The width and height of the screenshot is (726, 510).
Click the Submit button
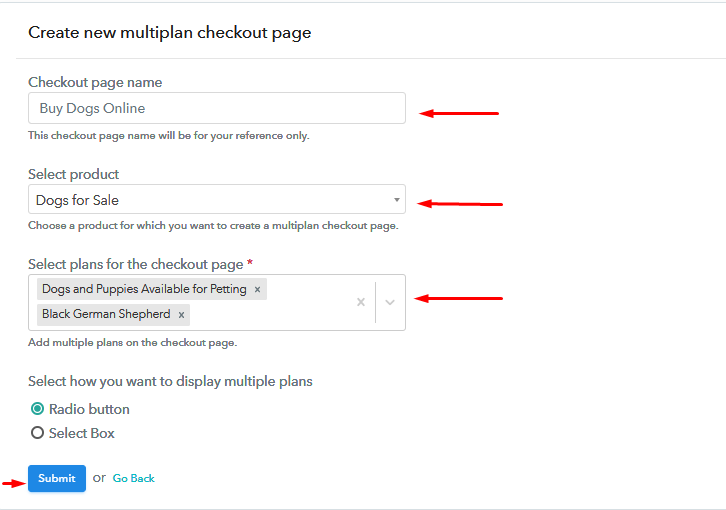tap(57, 478)
